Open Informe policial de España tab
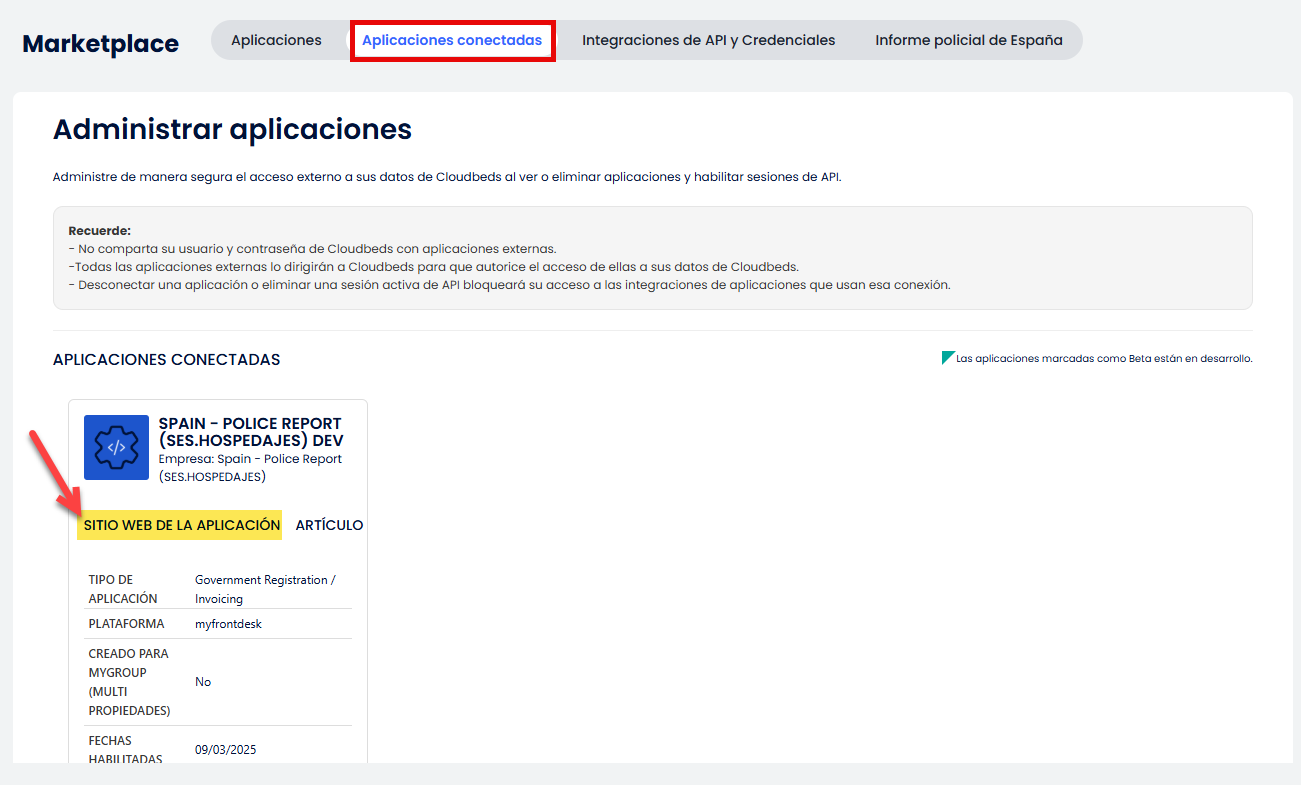This screenshot has width=1301, height=785. (969, 41)
